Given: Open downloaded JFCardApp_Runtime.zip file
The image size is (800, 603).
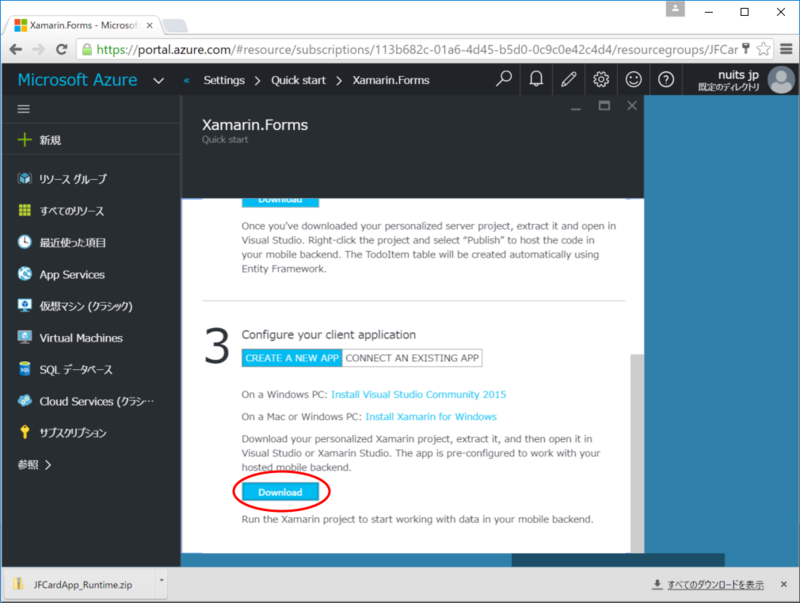Looking at the screenshot, I should click(79, 585).
